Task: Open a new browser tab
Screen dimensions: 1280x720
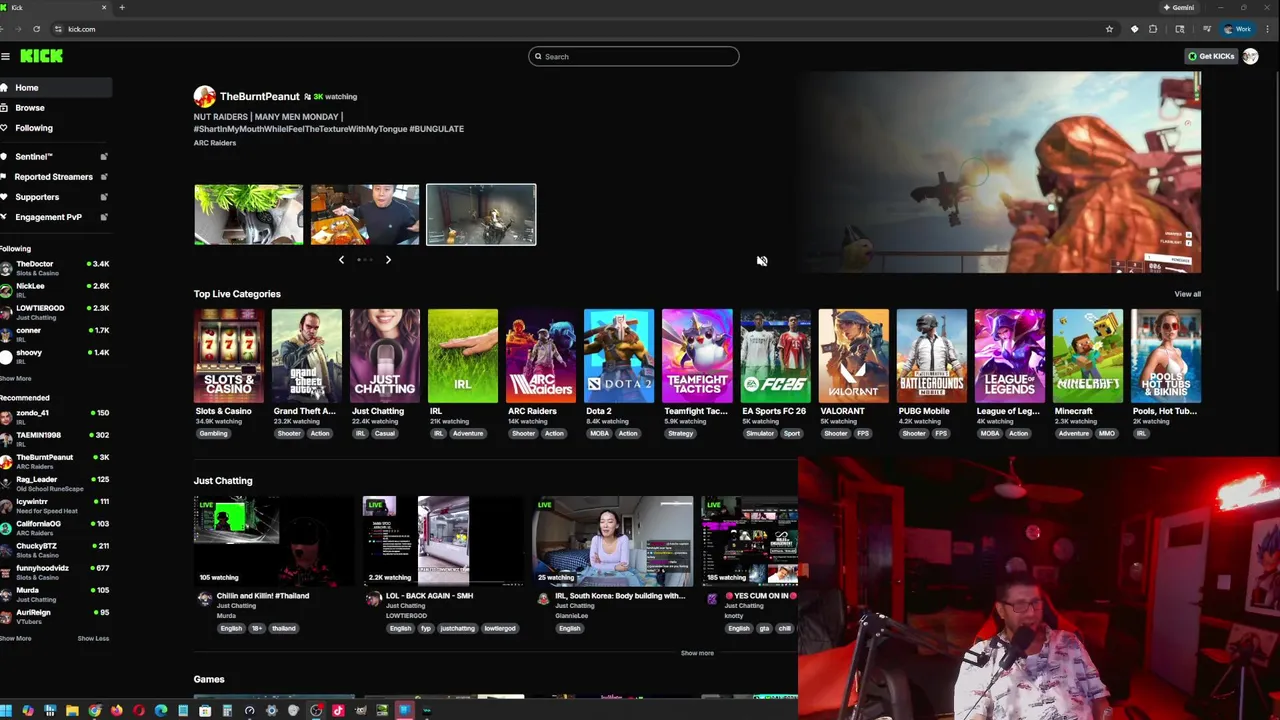Action: pyautogui.click(x=122, y=7)
